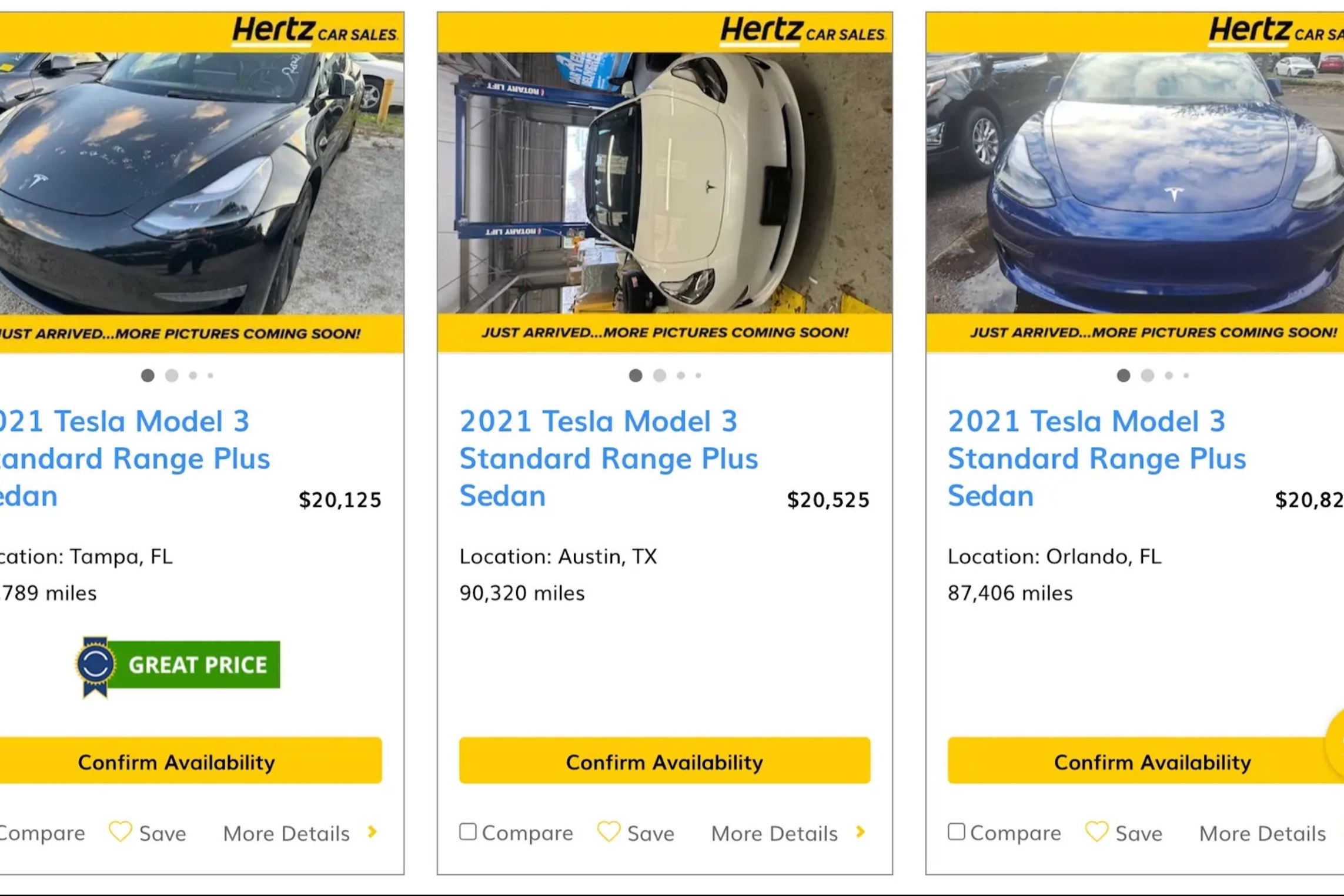
Task: Check the Compare box for the Orlando Tesla
Action: click(x=956, y=831)
